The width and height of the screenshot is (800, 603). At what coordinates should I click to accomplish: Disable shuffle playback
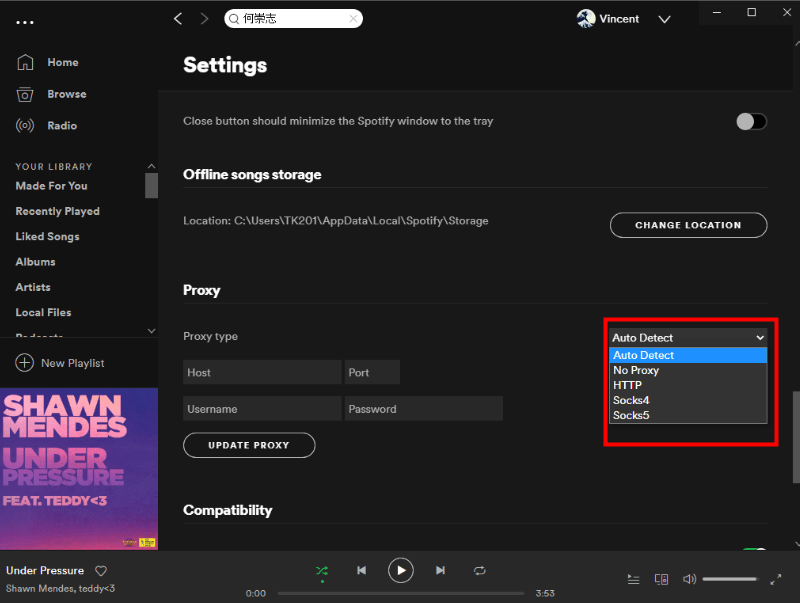pos(321,570)
